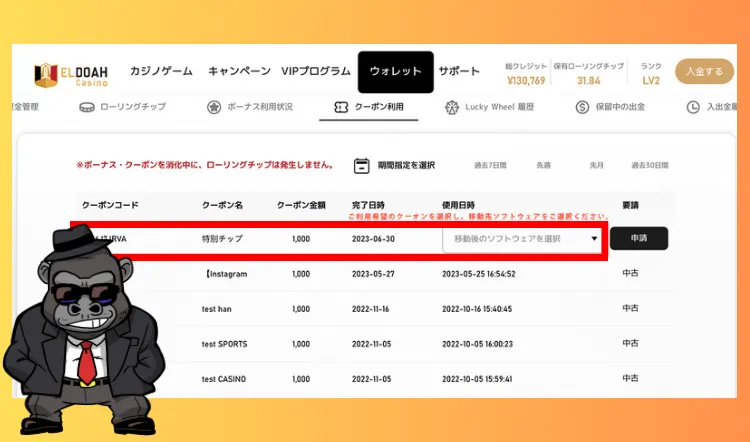Filter by 先月
This screenshot has width=750, height=442.
[596, 166]
